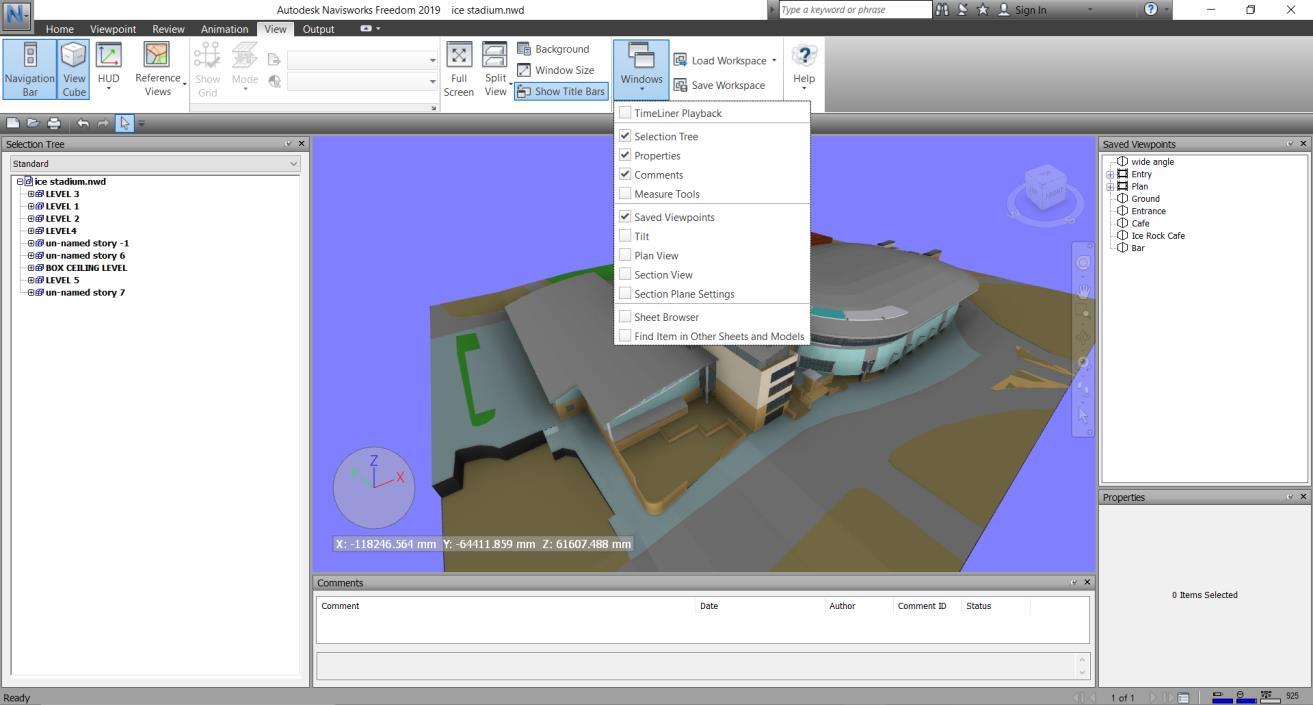Switch to the Review ribbon tab
Image resolution: width=1313 pixels, height=705 pixels.
click(x=168, y=29)
